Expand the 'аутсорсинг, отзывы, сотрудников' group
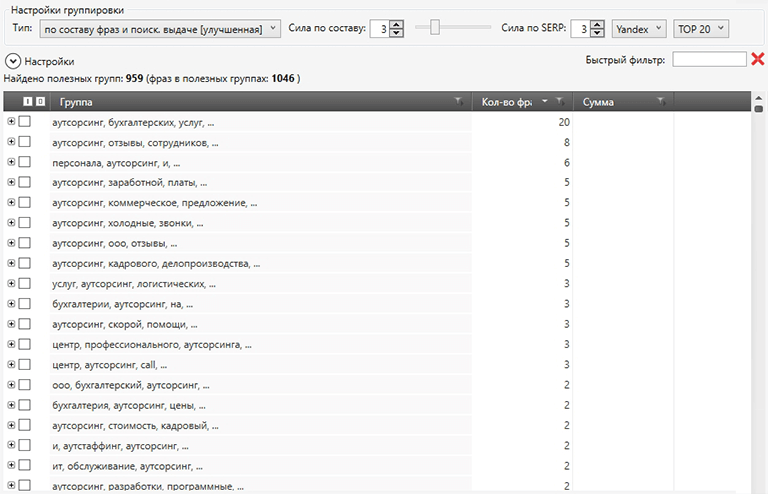This screenshot has height=494, width=768. [x=11, y=142]
